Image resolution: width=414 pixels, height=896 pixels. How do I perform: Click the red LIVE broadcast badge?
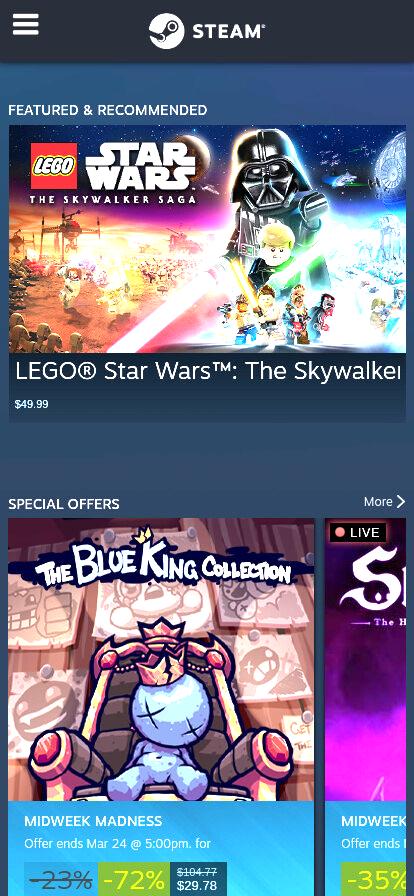click(x=357, y=533)
